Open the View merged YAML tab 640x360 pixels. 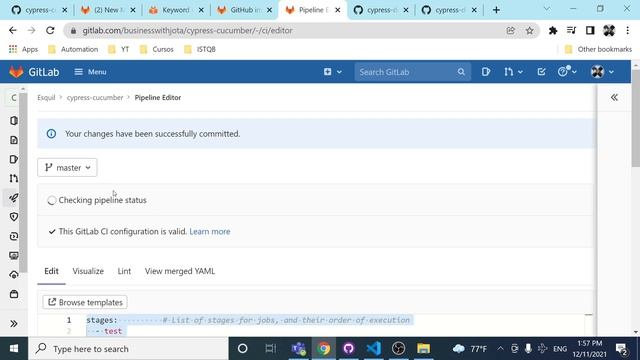point(180,271)
